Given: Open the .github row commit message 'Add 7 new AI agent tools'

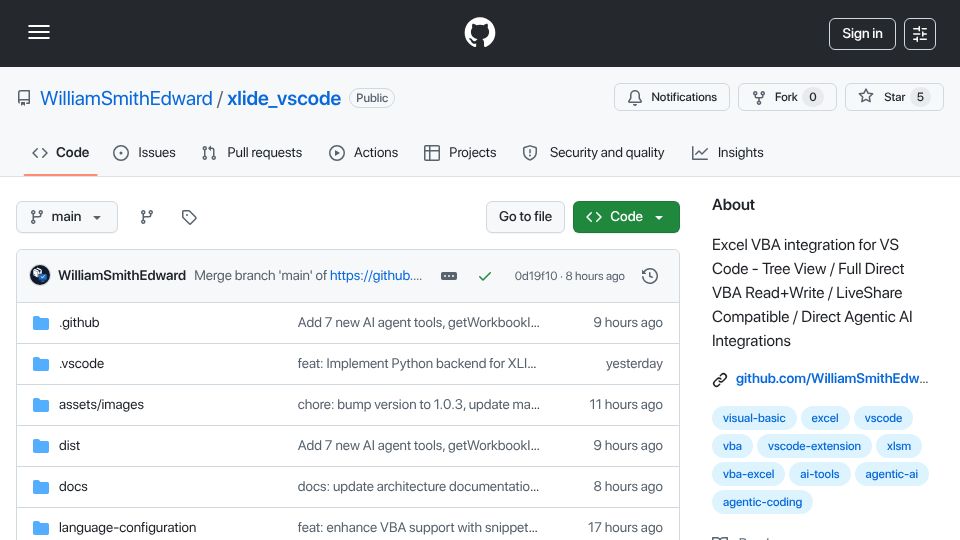Looking at the screenshot, I should [418, 323].
